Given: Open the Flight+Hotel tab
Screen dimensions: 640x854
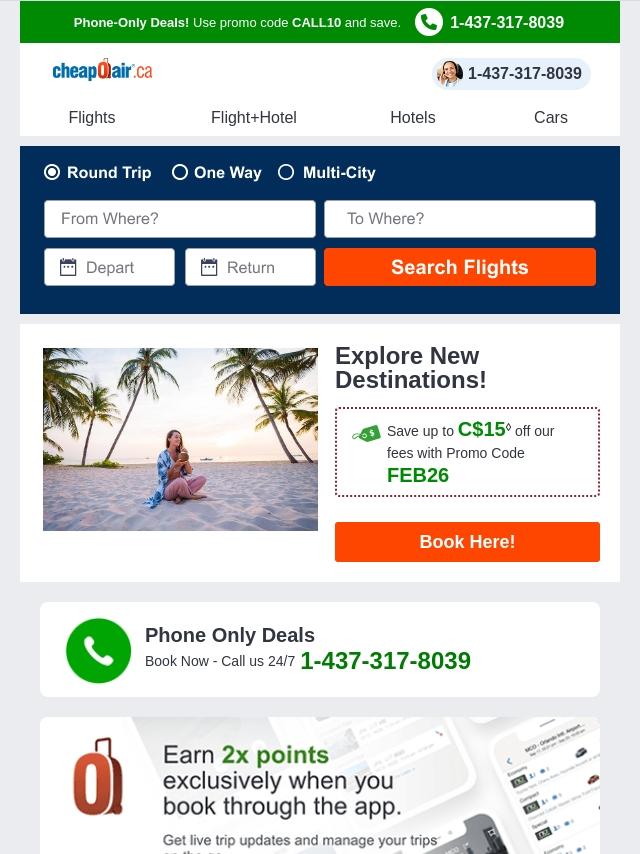Looking at the screenshot, I should 254,118.
